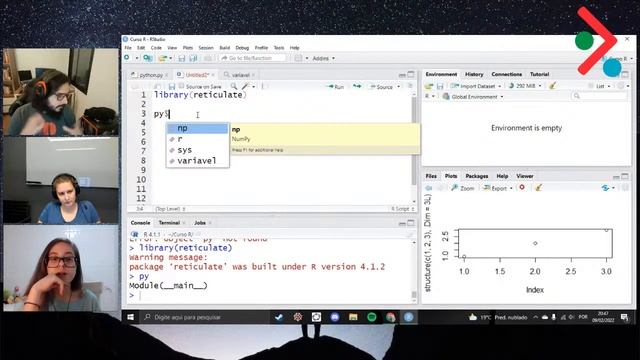Open the R language selector in Environment
Image resolution: width=640 pixels, height=360 pixels.
tap(429, 96)
